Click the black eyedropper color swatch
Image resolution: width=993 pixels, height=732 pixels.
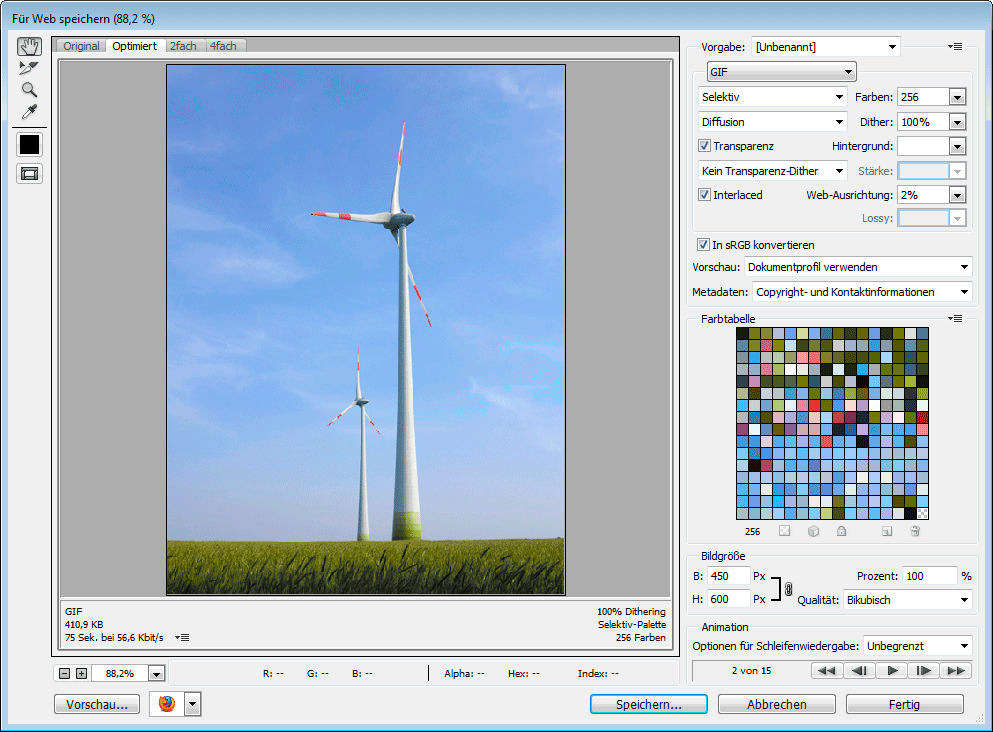pos(29,144)
